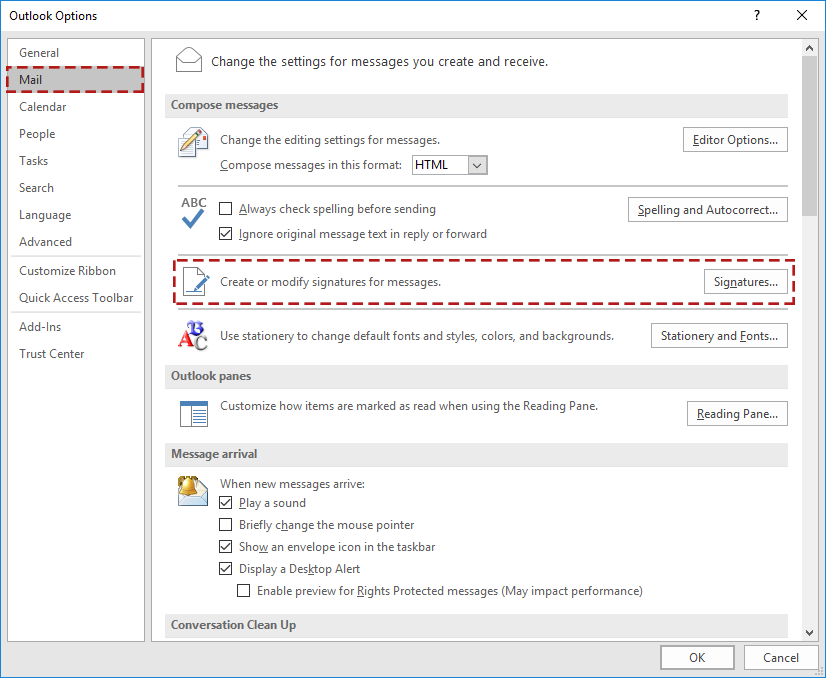The width and height of the screenshot is (826, 678).
Task: Open the help question mark in title bar
Action: [756, 15]
